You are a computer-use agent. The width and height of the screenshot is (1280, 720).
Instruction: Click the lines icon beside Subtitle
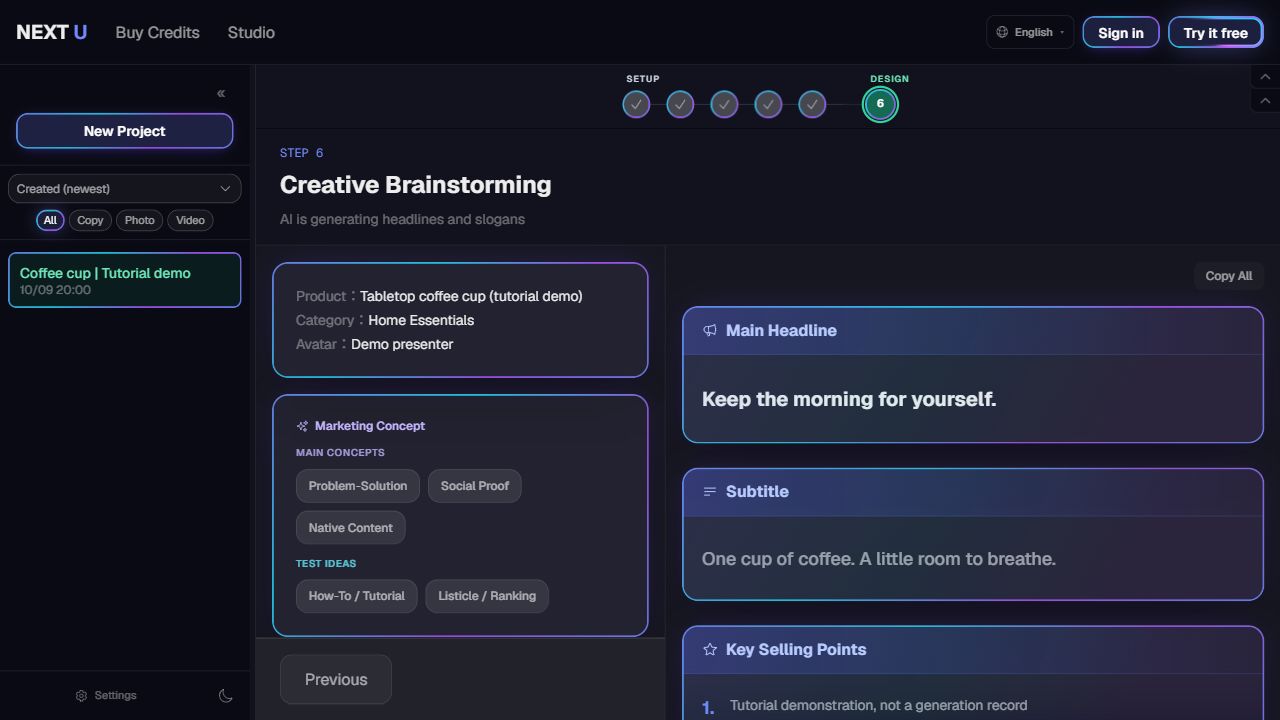(x=710, y=491)
